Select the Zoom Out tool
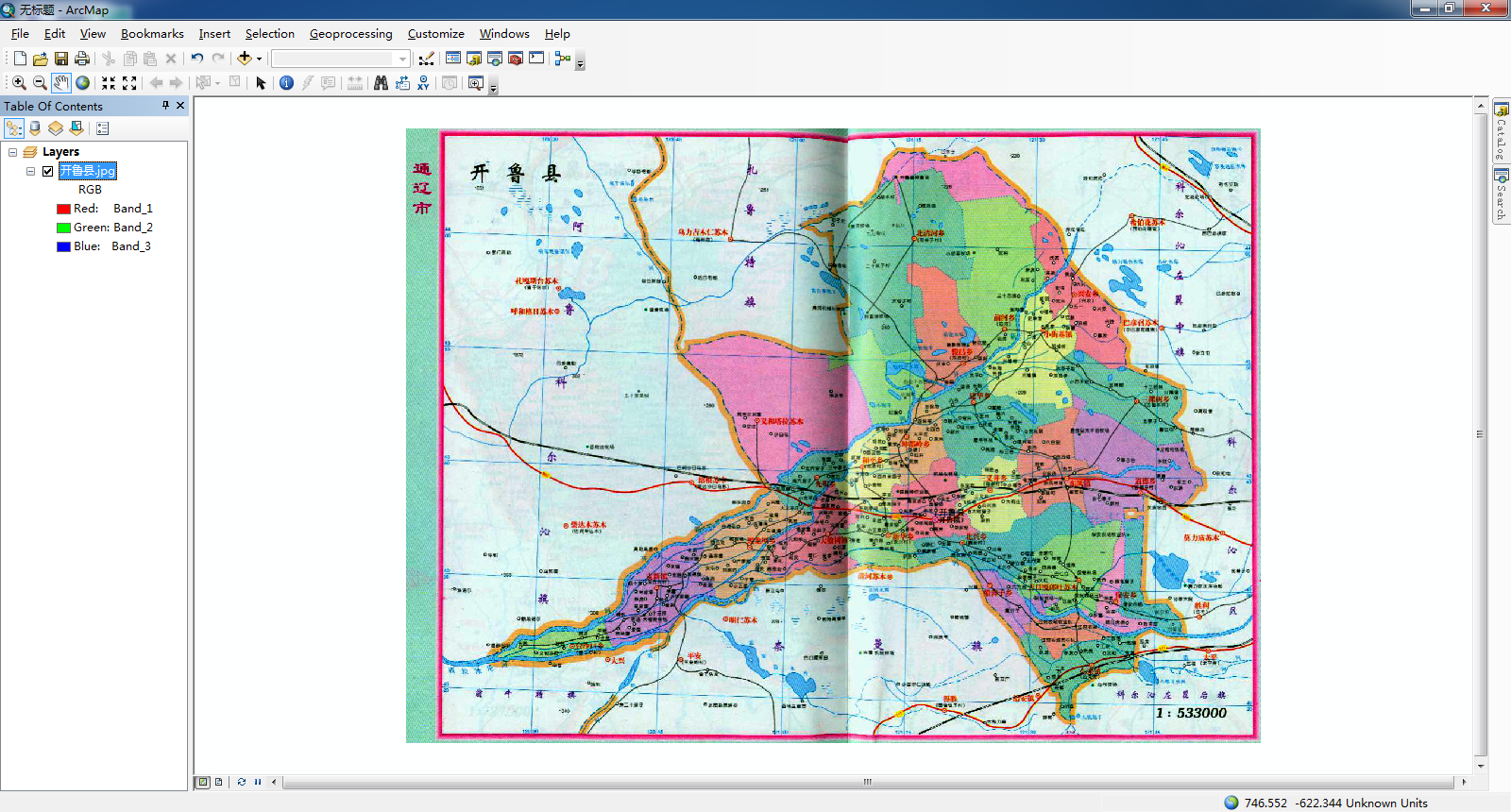1511x812 pixels. [x=40, y=83]
